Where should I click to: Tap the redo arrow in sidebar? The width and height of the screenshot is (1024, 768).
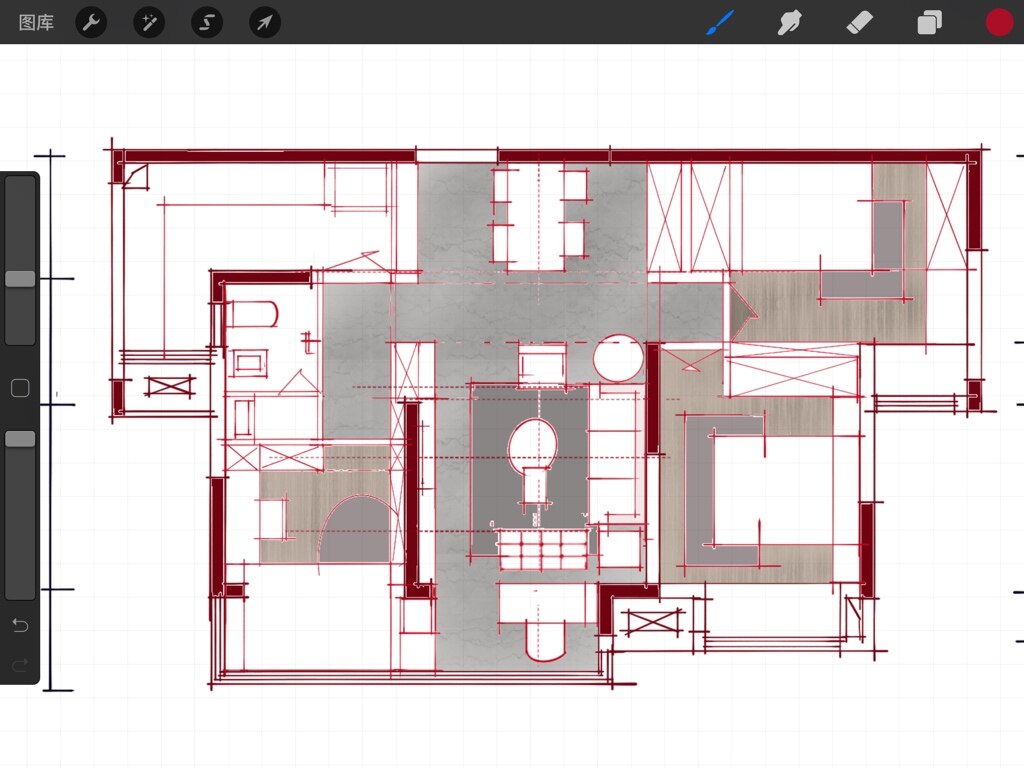click(x=20, y=665)
